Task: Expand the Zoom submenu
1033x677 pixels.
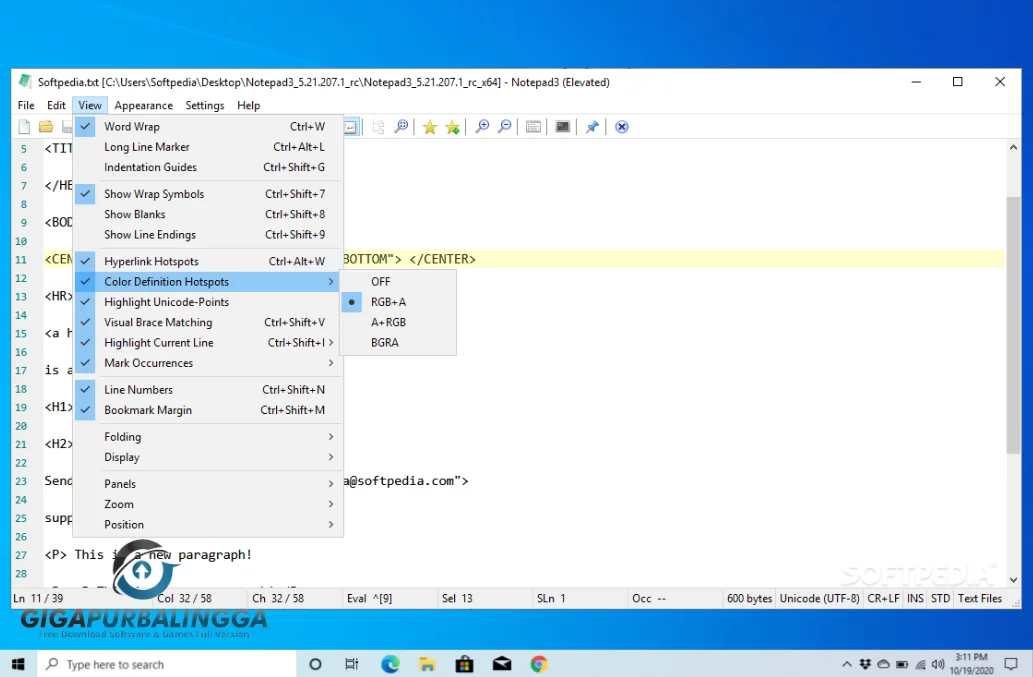Action: tap(118, 504)
